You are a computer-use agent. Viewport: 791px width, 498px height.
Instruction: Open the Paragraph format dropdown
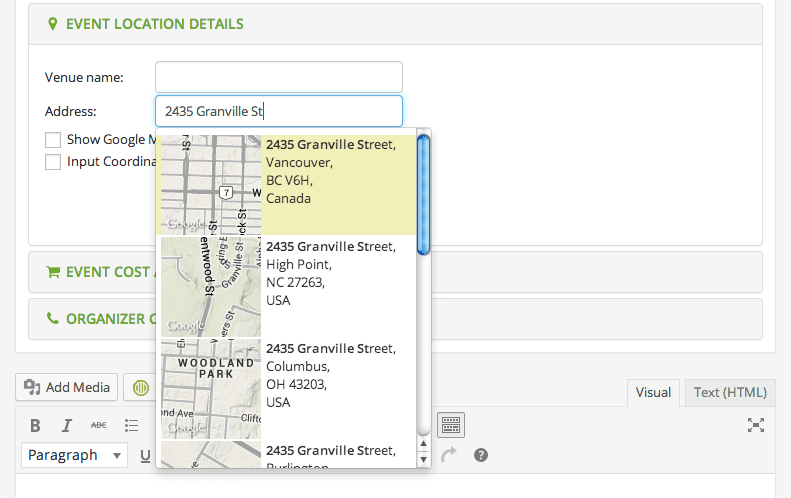point(74,455)
